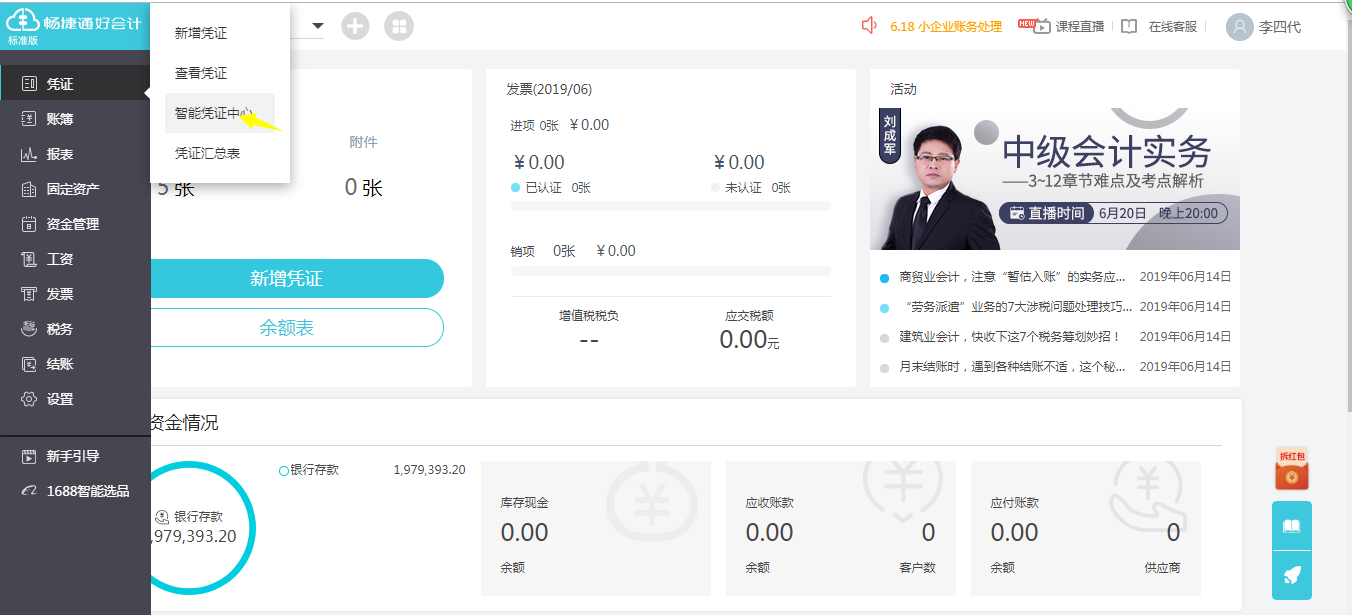1352x615 pixels.
Task: Click the 李四代 user avatar
Action: (1240, 27)
